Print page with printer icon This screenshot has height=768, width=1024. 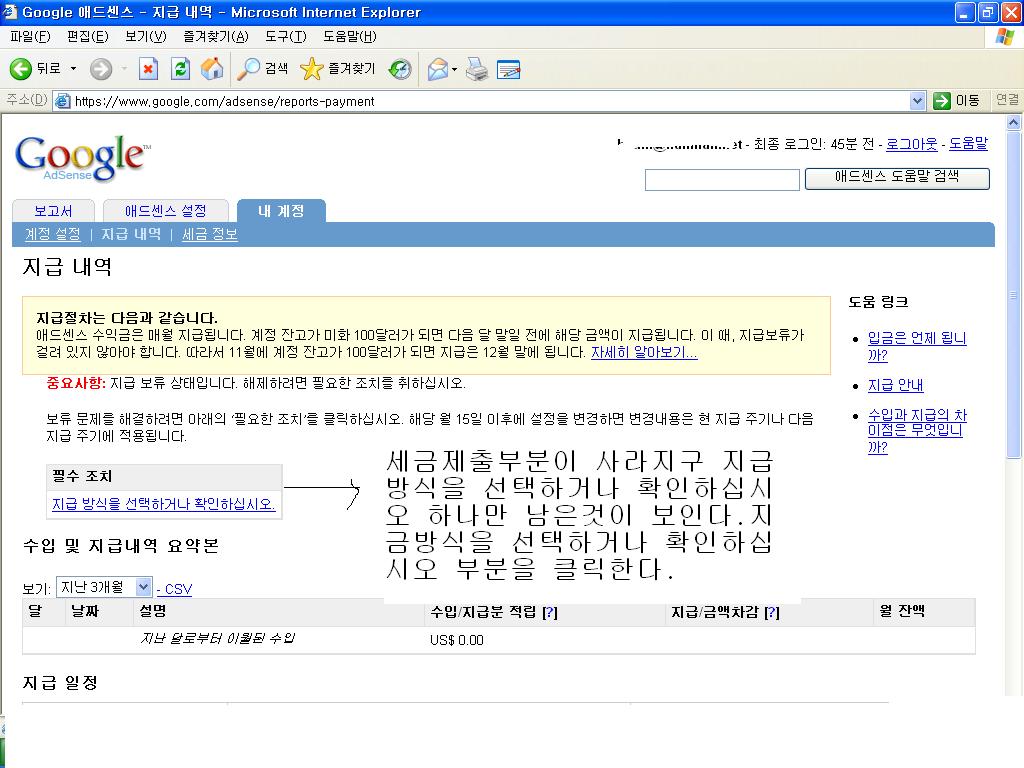(x=477, y=69)
